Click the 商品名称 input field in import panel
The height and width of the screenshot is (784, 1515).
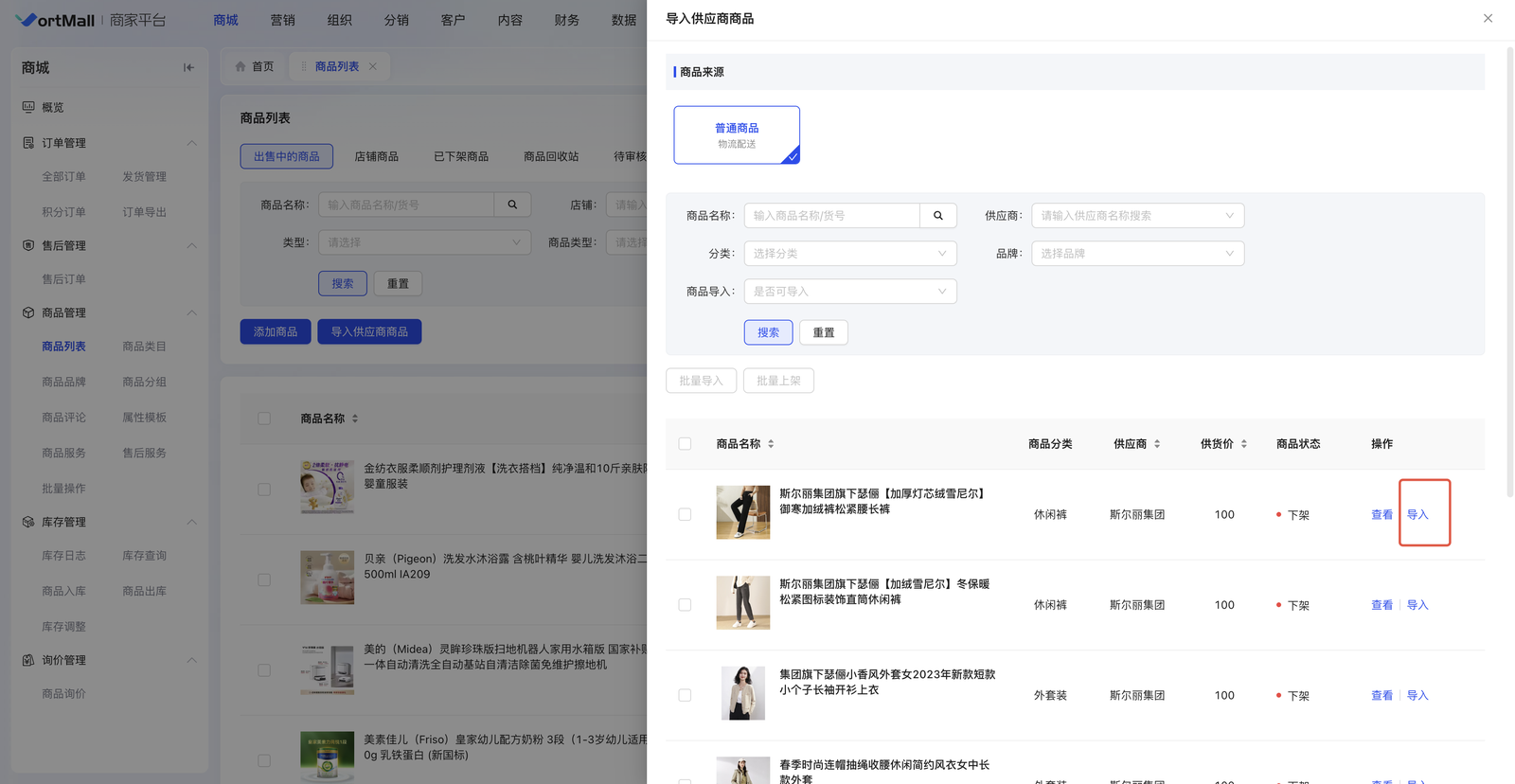point(831,216)
